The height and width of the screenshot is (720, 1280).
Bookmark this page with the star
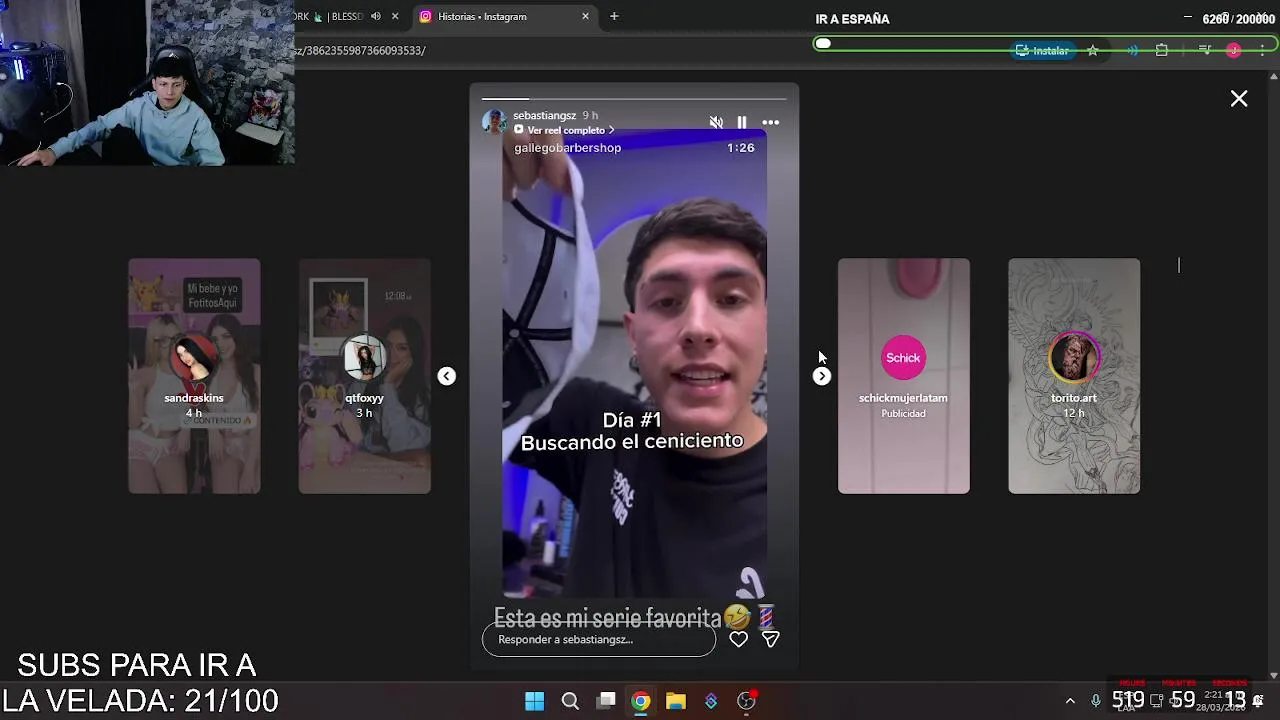pos(1093,50)
